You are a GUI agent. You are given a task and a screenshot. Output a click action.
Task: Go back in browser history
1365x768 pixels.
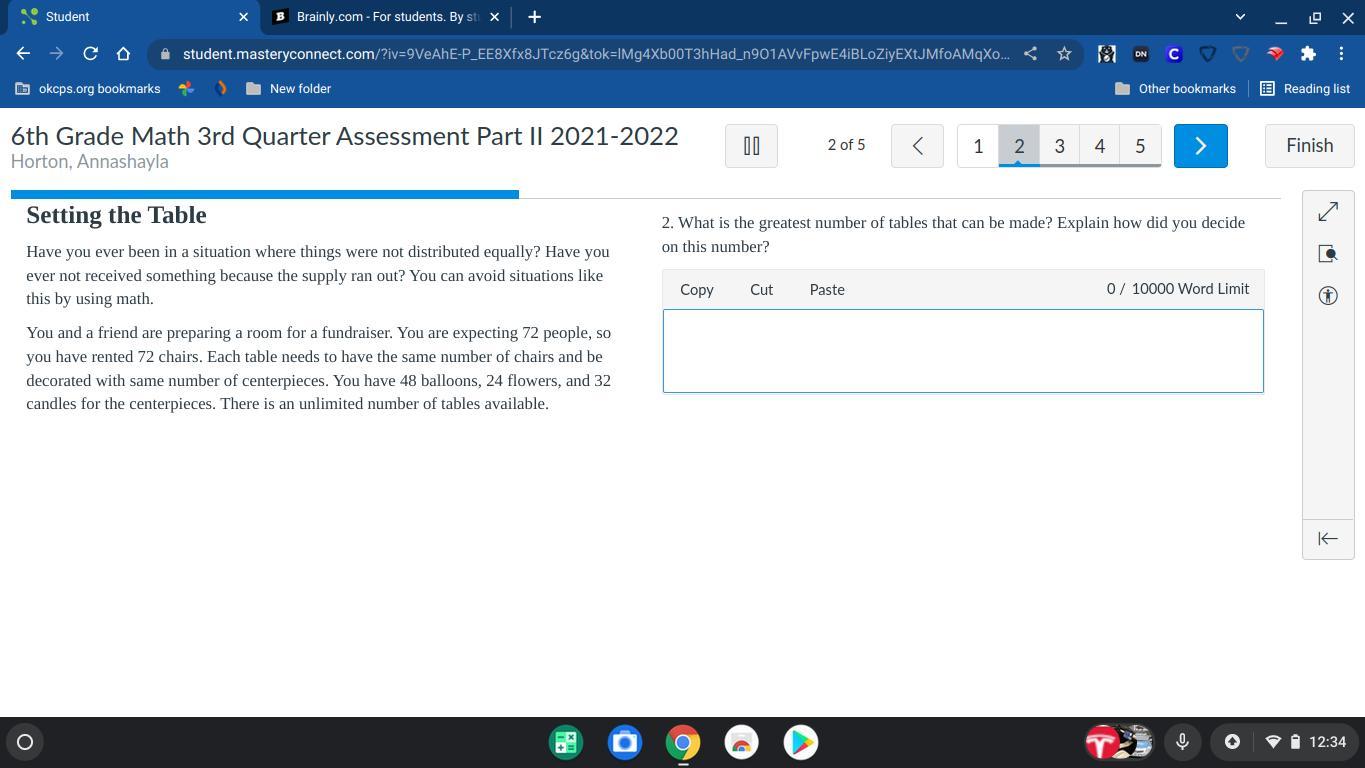click(x=23, y=54)
